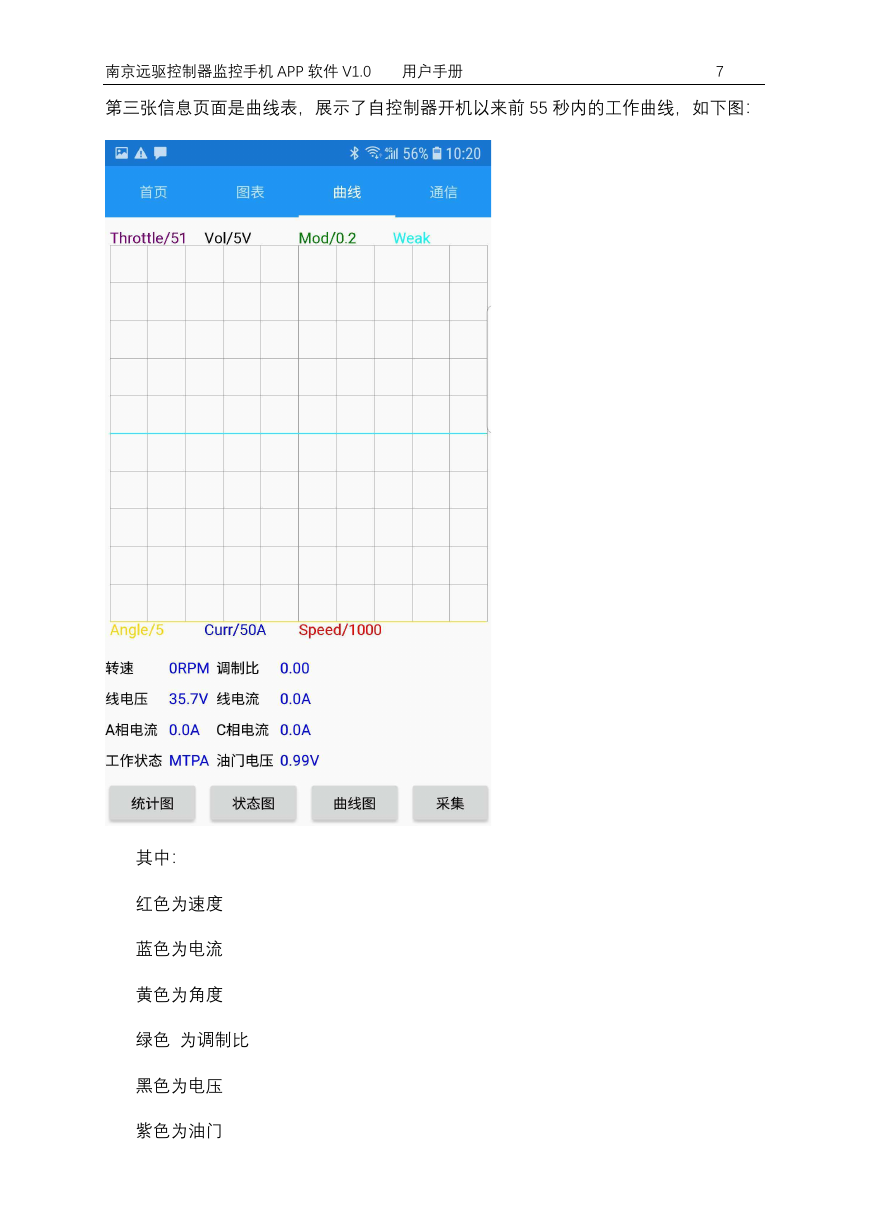Tap the Wi-Fi signal icon

click(x=373, y=153)
